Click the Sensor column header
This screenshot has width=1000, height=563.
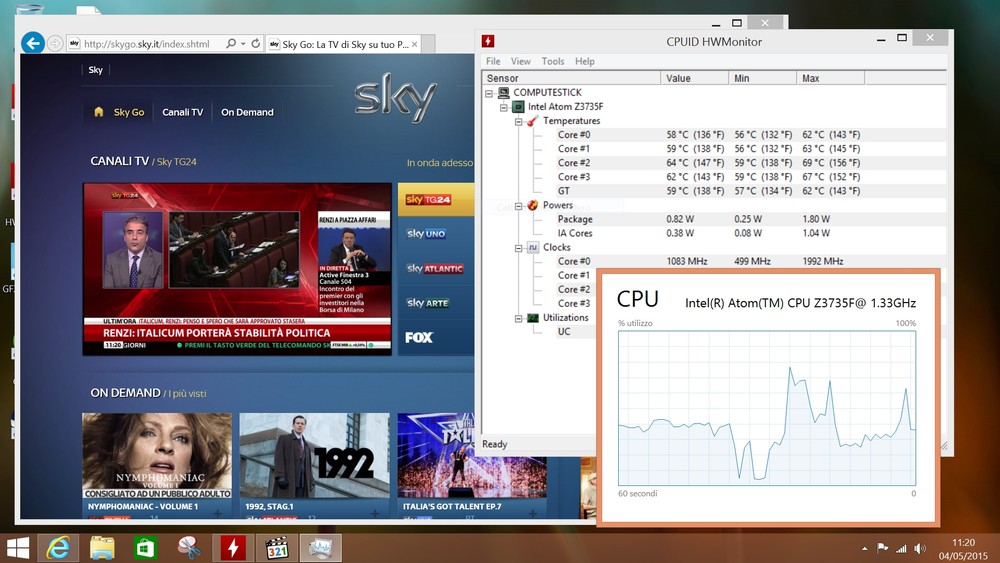pyautogui.click(x=571, y=78)
